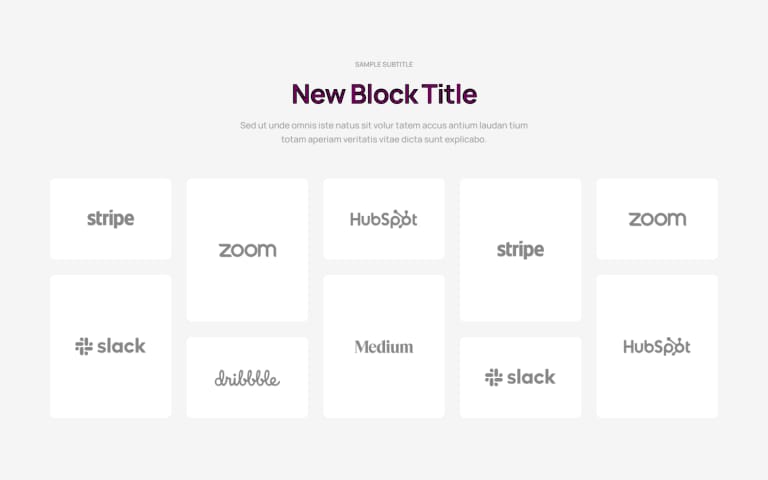Select the slack wordmark right of dribbble
The height and width of the screenshot is (480, 768).
point(531,377)
